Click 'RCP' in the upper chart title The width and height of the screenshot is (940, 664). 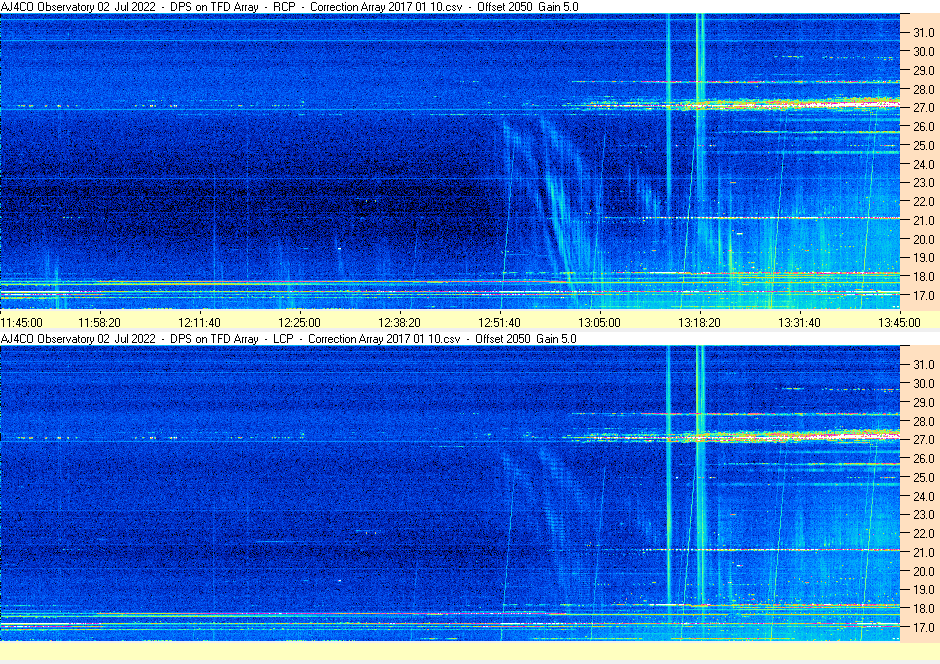285,7
